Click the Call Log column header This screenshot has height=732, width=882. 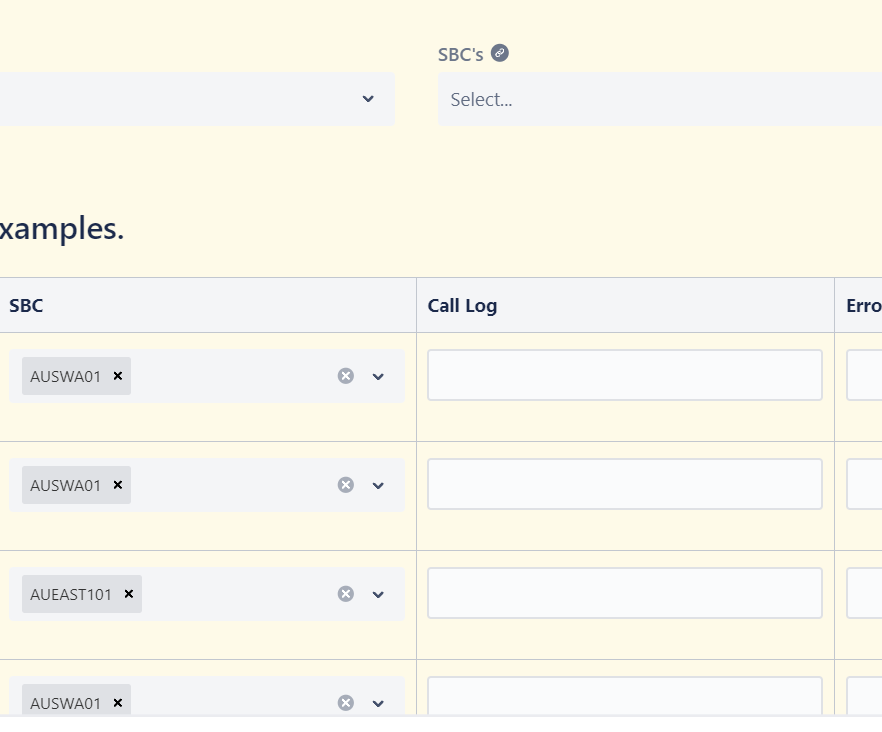[x=462, y=306]
